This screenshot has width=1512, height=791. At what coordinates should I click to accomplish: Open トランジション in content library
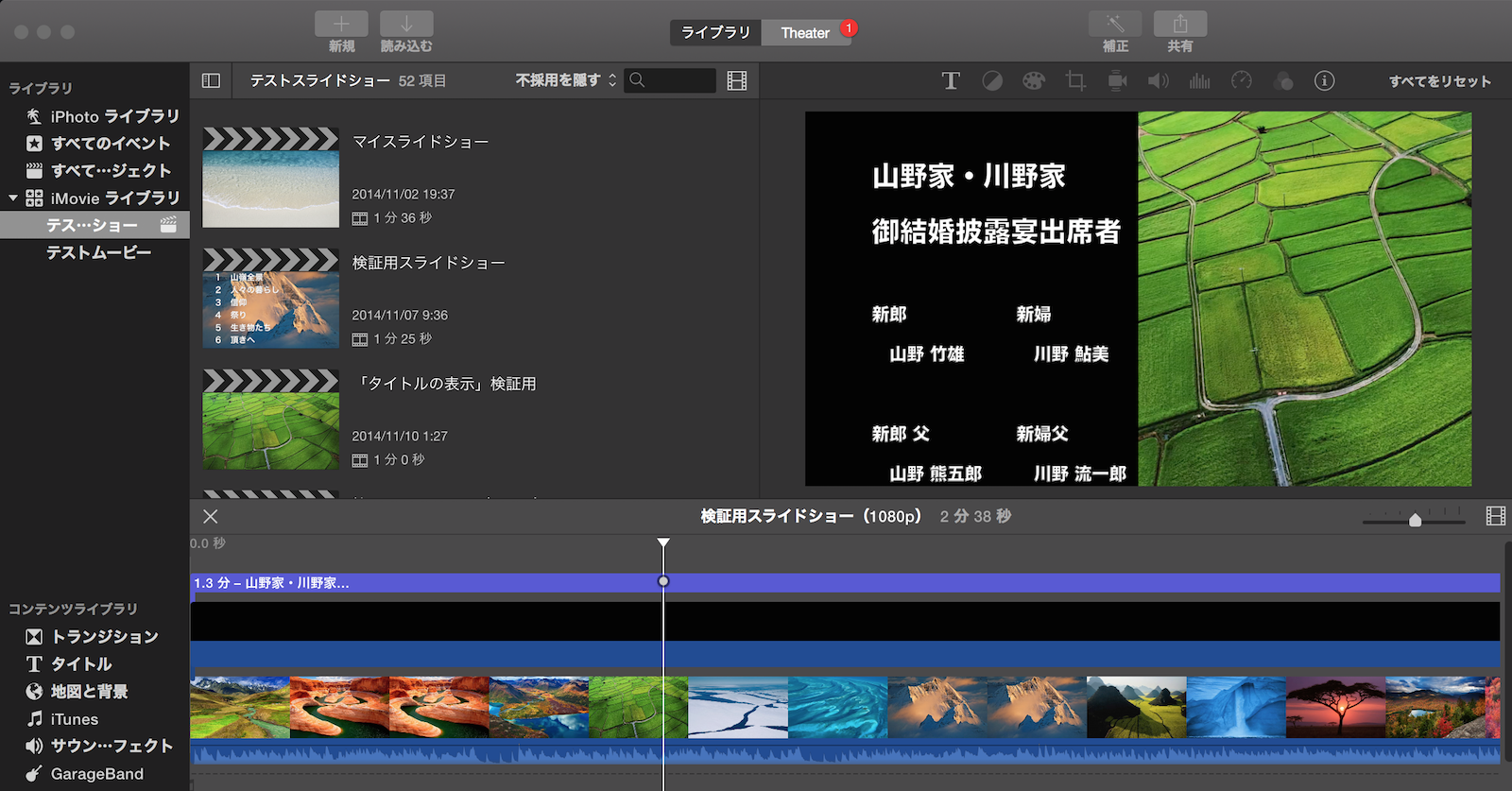click(x=104, y=637)
